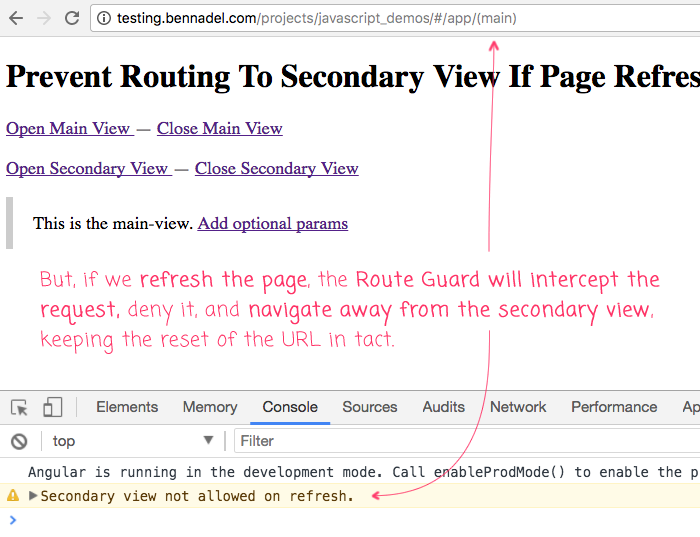Expand the 'Secondary view not allowed' warning
Viewport: 700px width, 537px height.
coord(33,495)
